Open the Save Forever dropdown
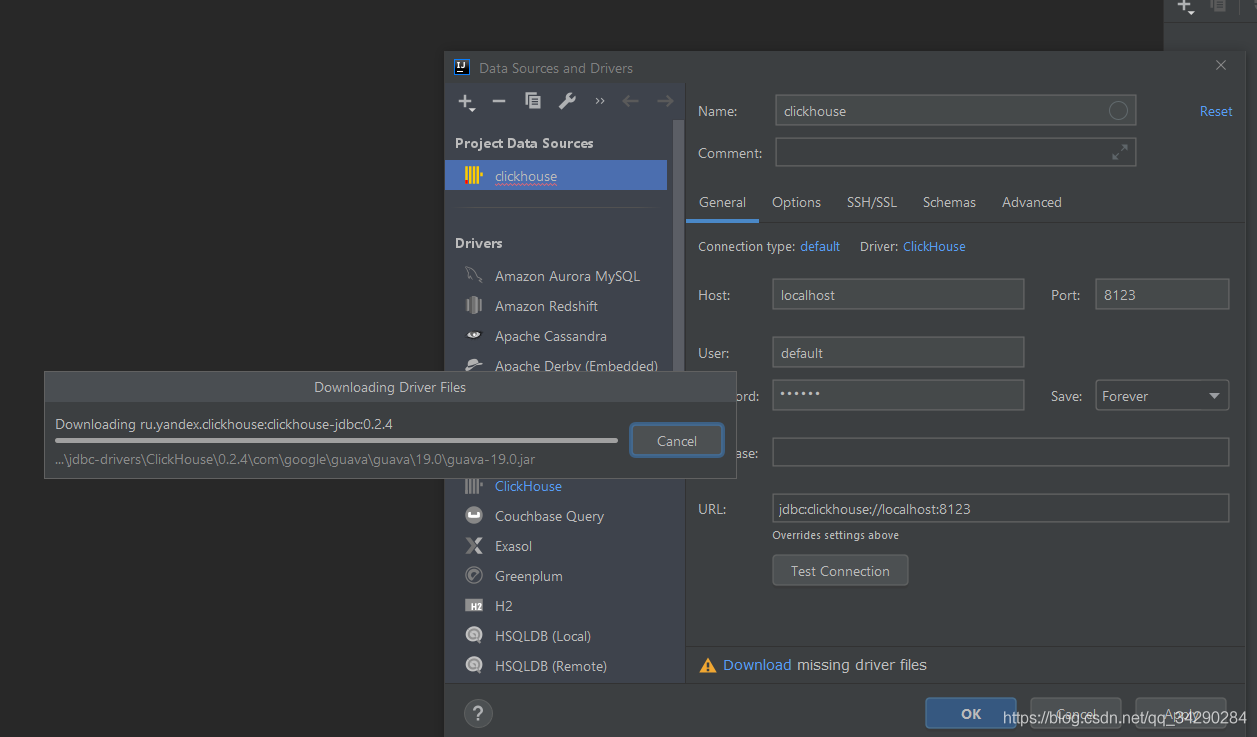The height and width of the screenshot is (737, 1257). pyautogui.click(x=1162, y=395)
